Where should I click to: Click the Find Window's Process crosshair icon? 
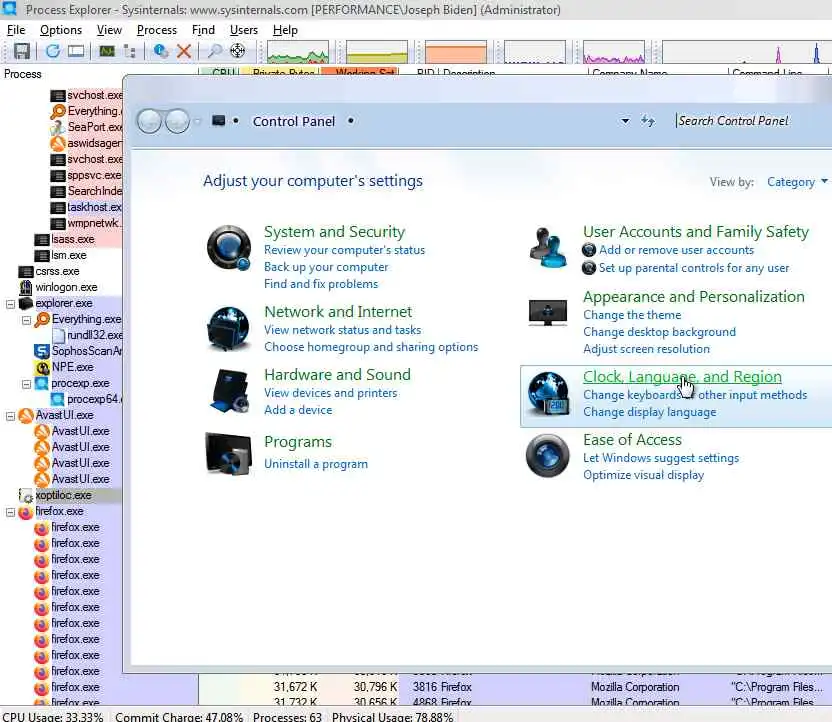(237, 51)
